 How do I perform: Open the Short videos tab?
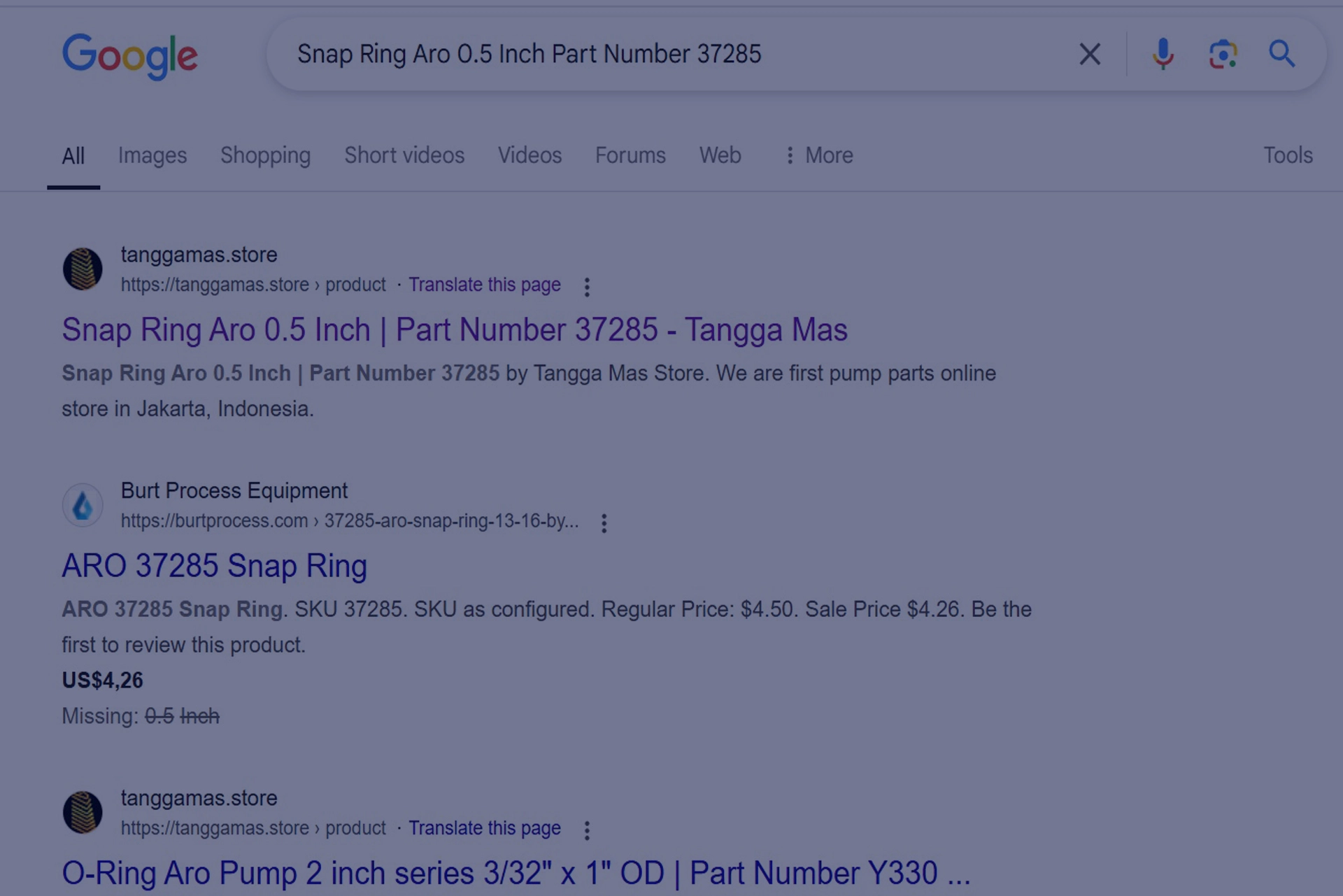[404, 155]
